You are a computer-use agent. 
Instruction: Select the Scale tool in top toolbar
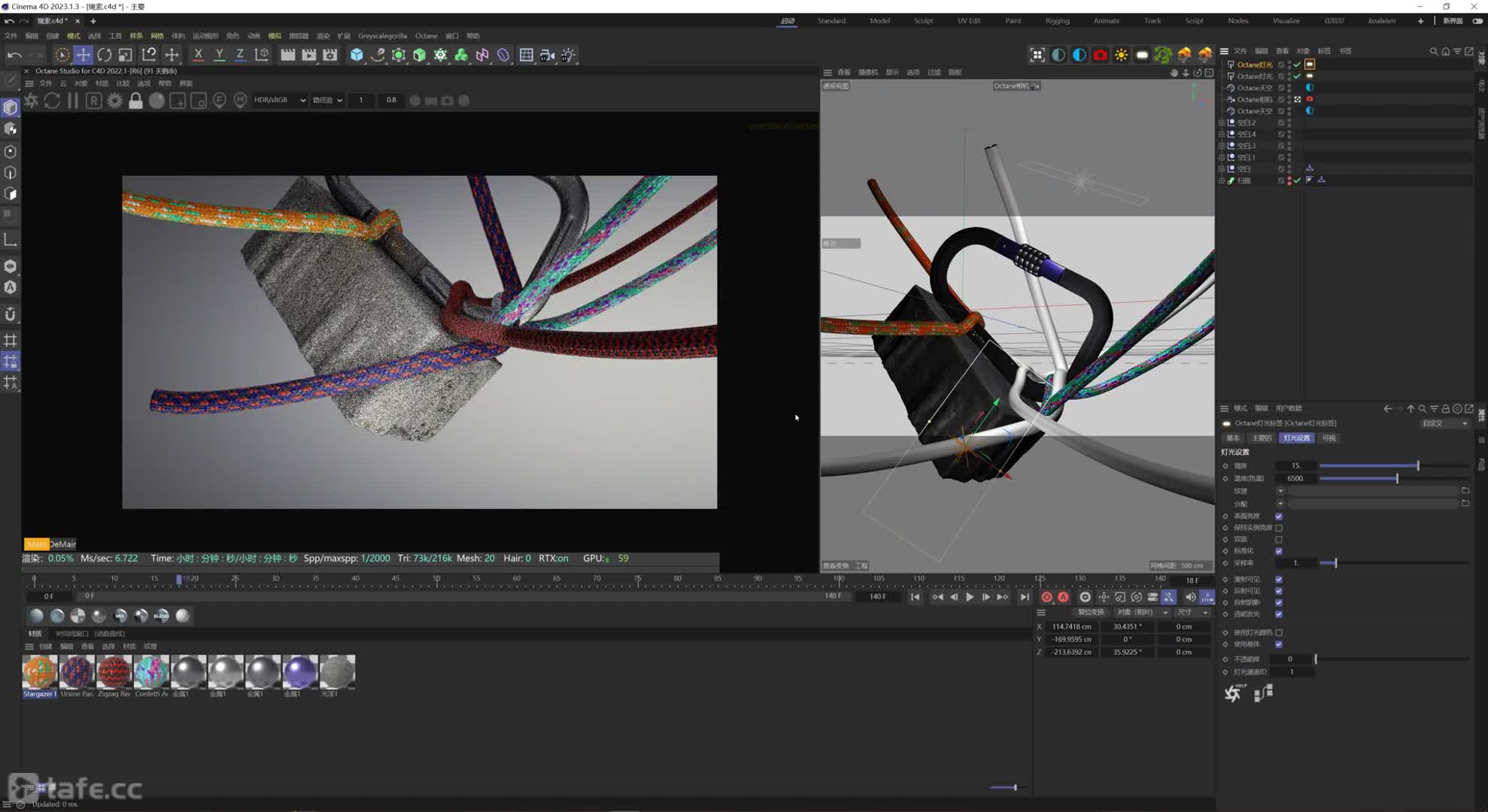126,55
